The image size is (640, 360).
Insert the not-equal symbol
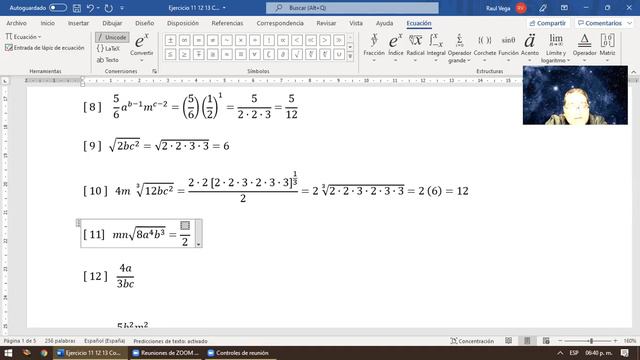212,40
